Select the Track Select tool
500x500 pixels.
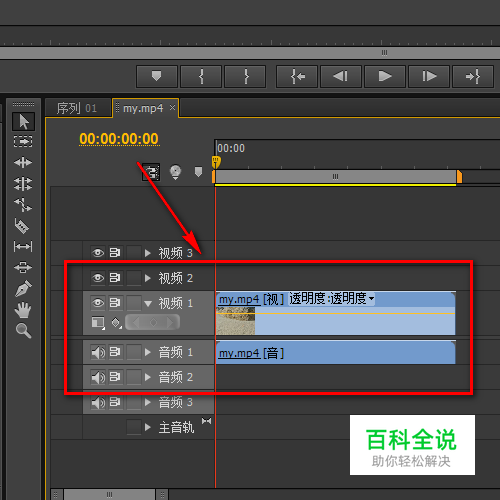click(x=23, y=141)
